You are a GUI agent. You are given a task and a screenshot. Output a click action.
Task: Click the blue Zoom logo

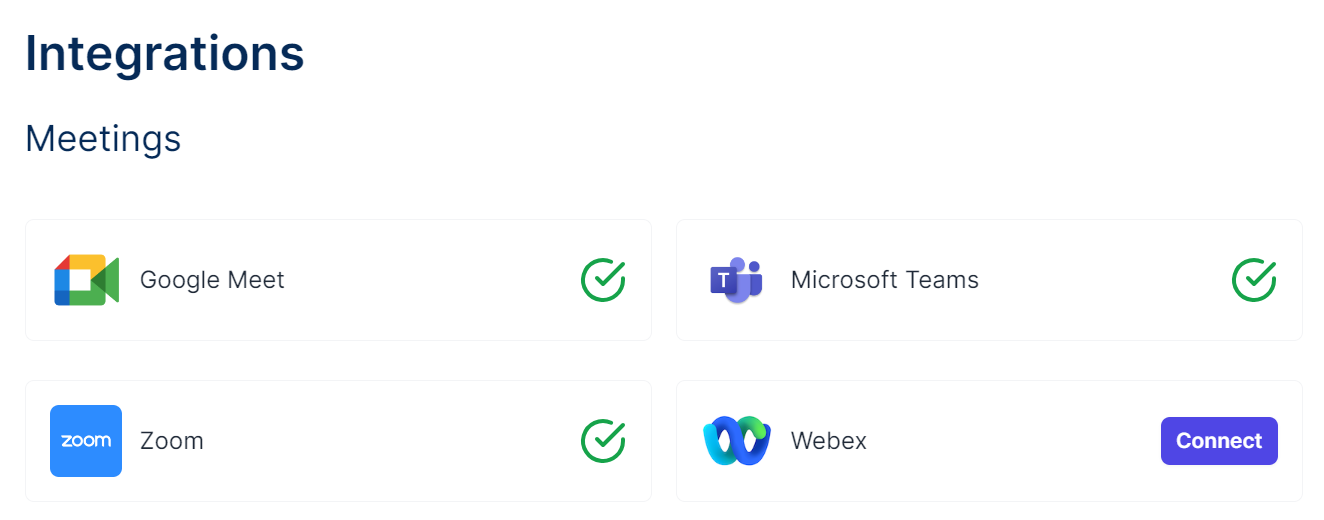[x=86, y=441]
